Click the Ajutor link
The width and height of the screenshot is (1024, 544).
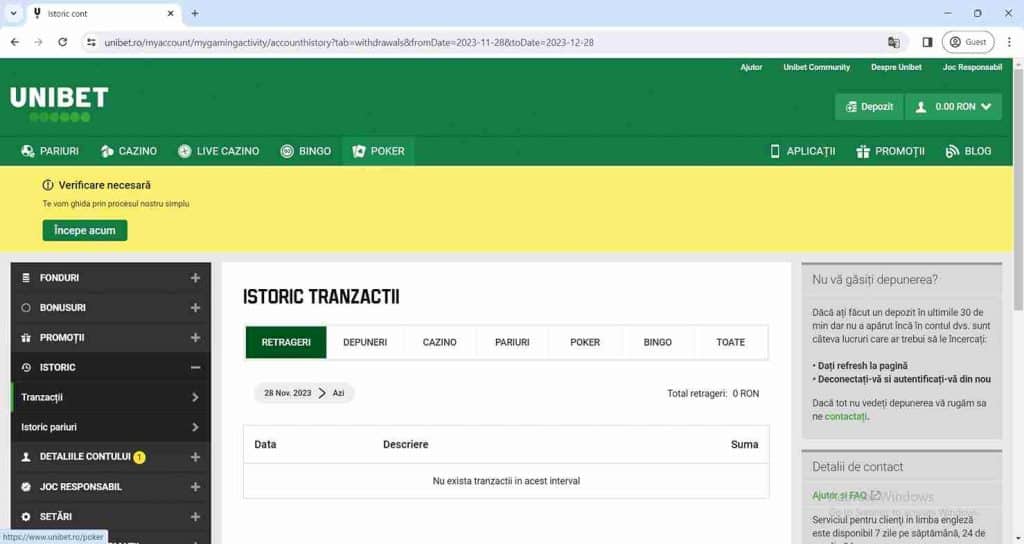click(751, 67)
